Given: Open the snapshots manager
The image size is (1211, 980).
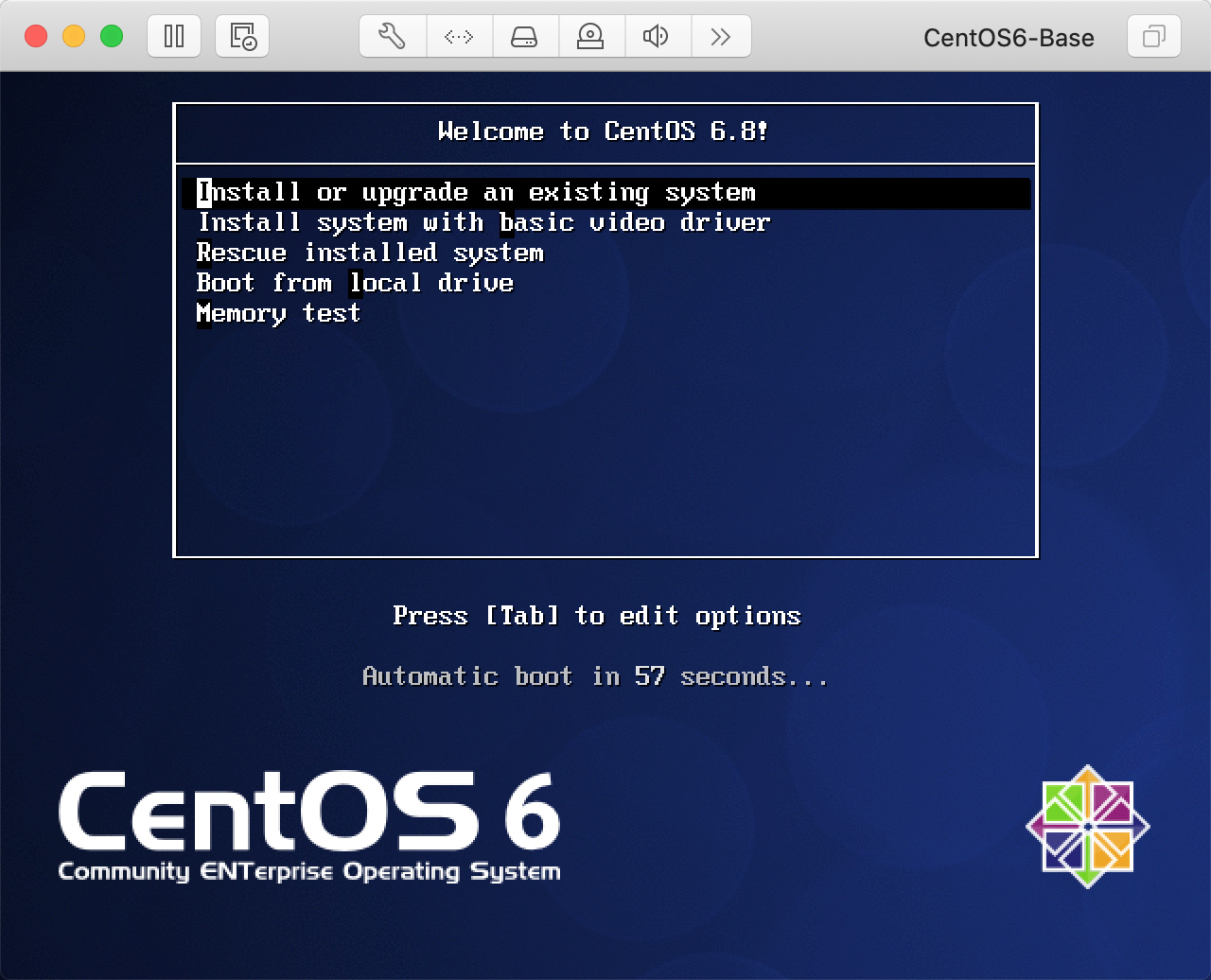Looking at the screenshot, I should [x=242, y=37].
